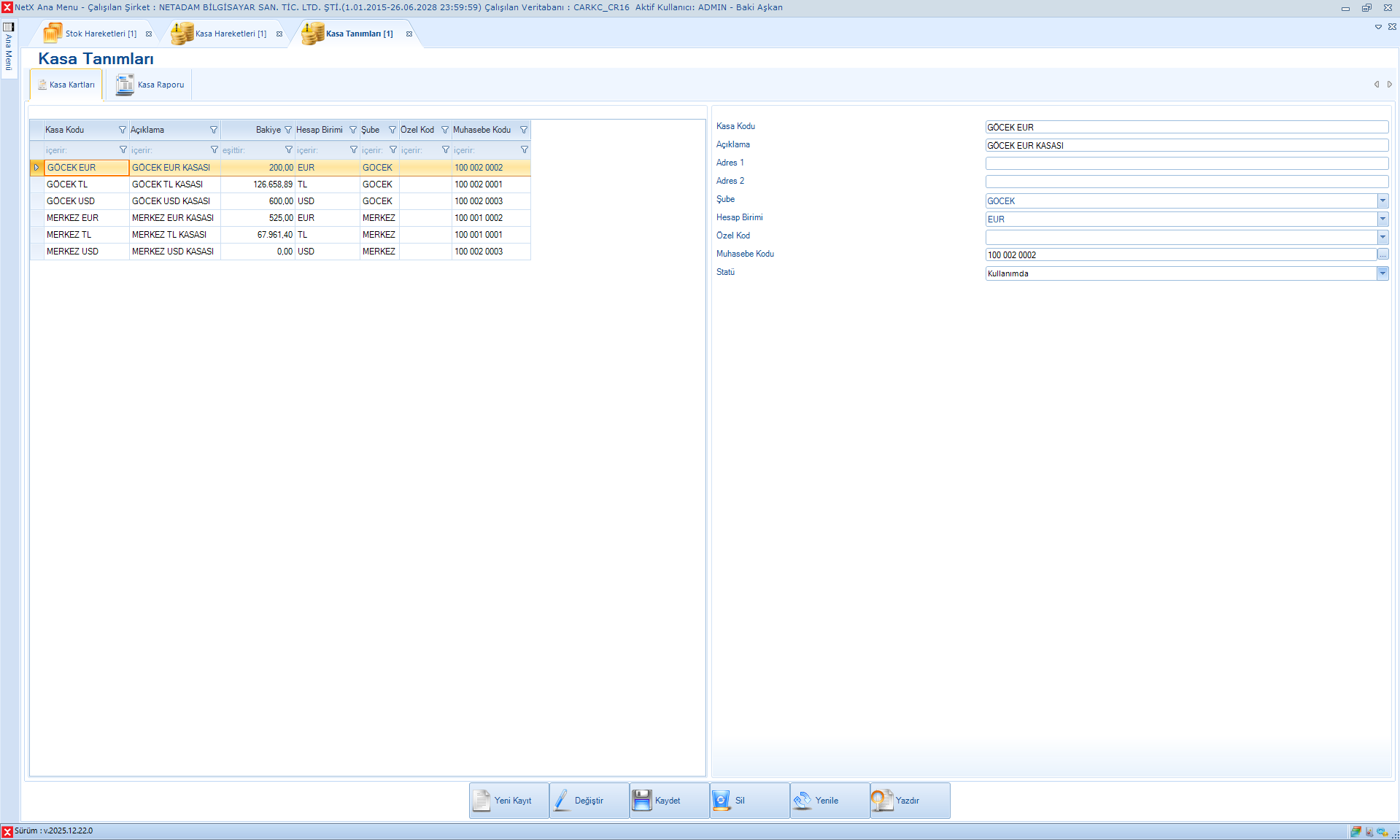Click the Kaydet floppy disk icon
This screenshot has height=840, width=1400.
point(642,800)
